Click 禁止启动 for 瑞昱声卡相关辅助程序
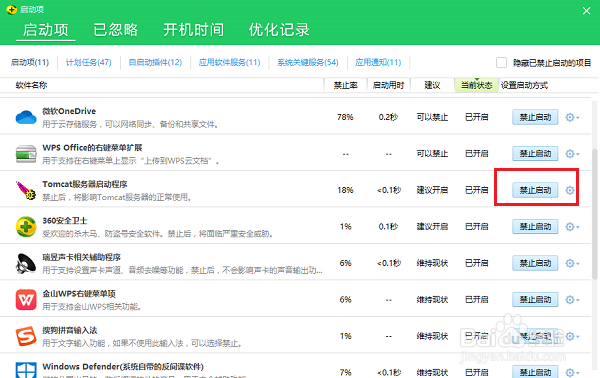 [535, 263]
